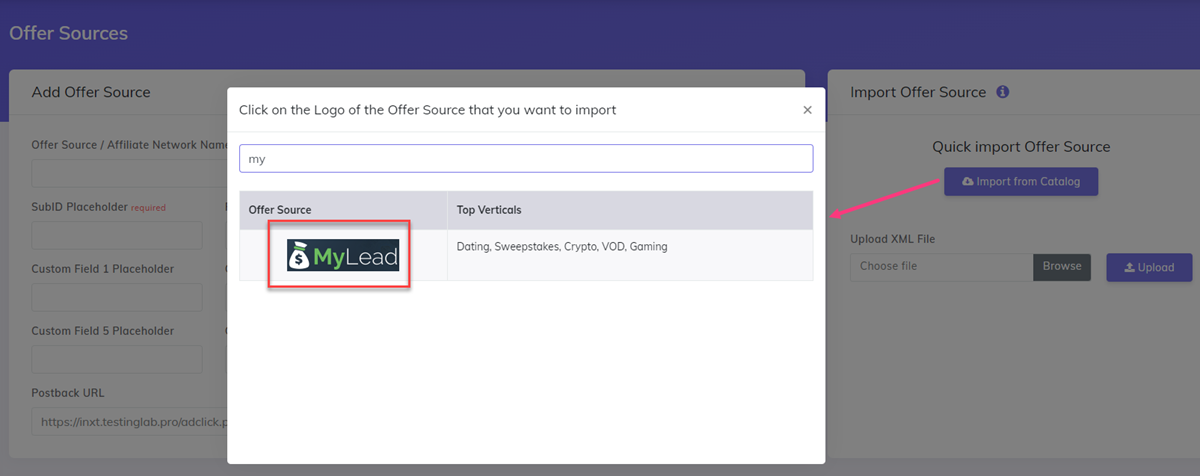Focus the search box containing 'my'
The image size is (1200, 476).
526,158
